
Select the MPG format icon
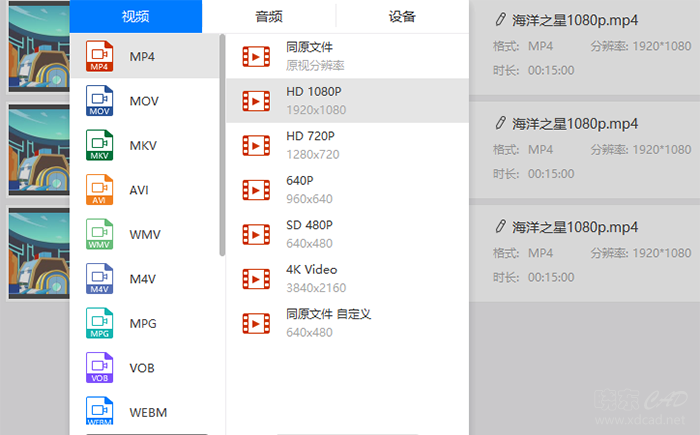(99, 323)
